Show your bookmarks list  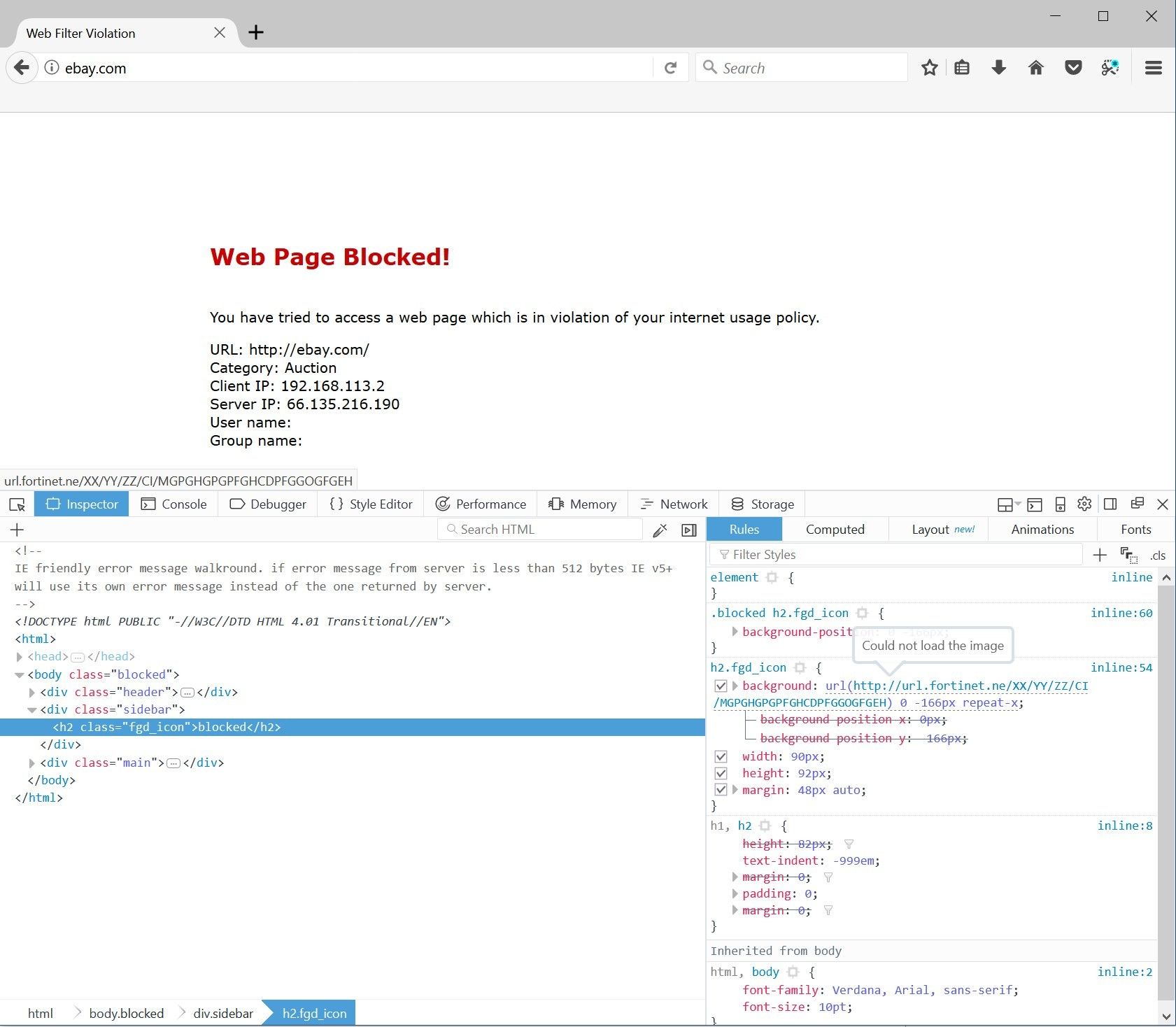coord(962,68)
